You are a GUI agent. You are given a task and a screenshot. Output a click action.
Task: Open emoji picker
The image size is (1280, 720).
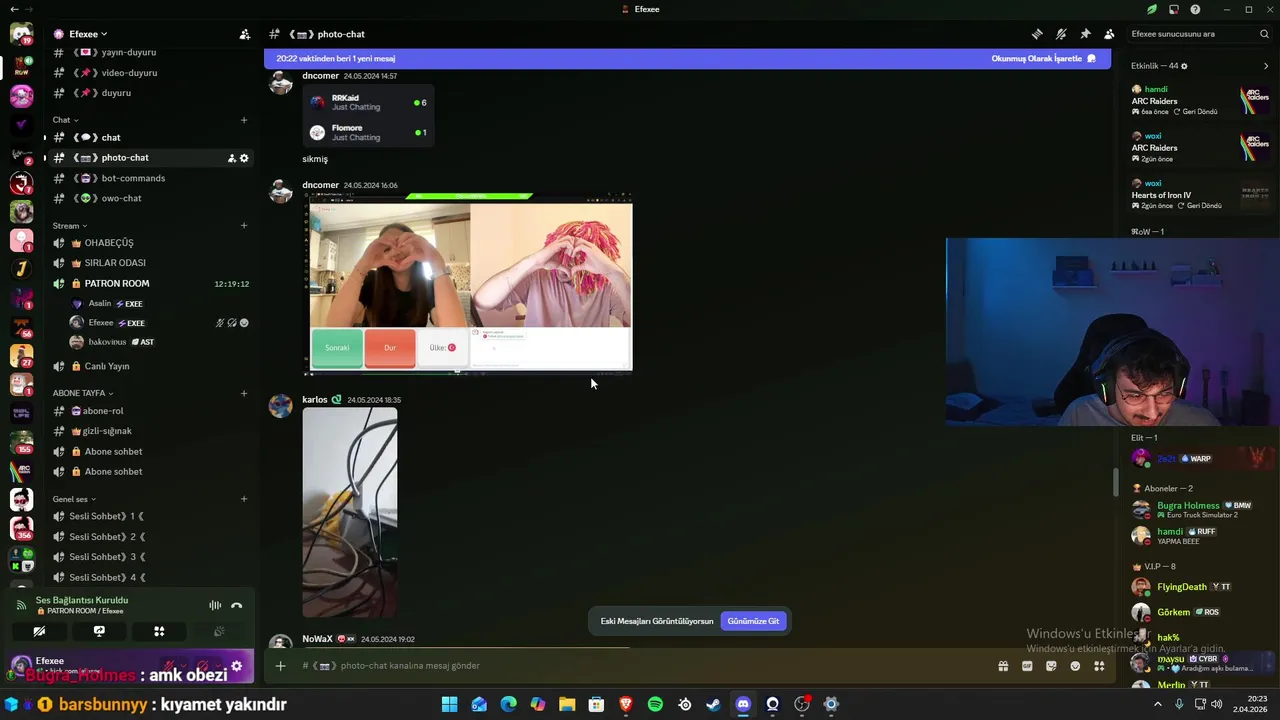pos(1075,666)
